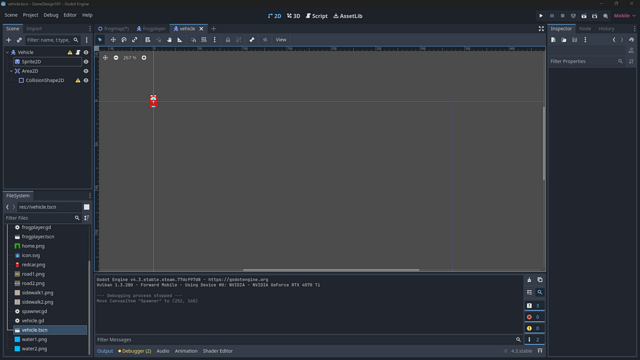Toggle CollisionShape2D visibility eye
The height and width of the screenshot is (360, 640).
(x=86, y=80)
